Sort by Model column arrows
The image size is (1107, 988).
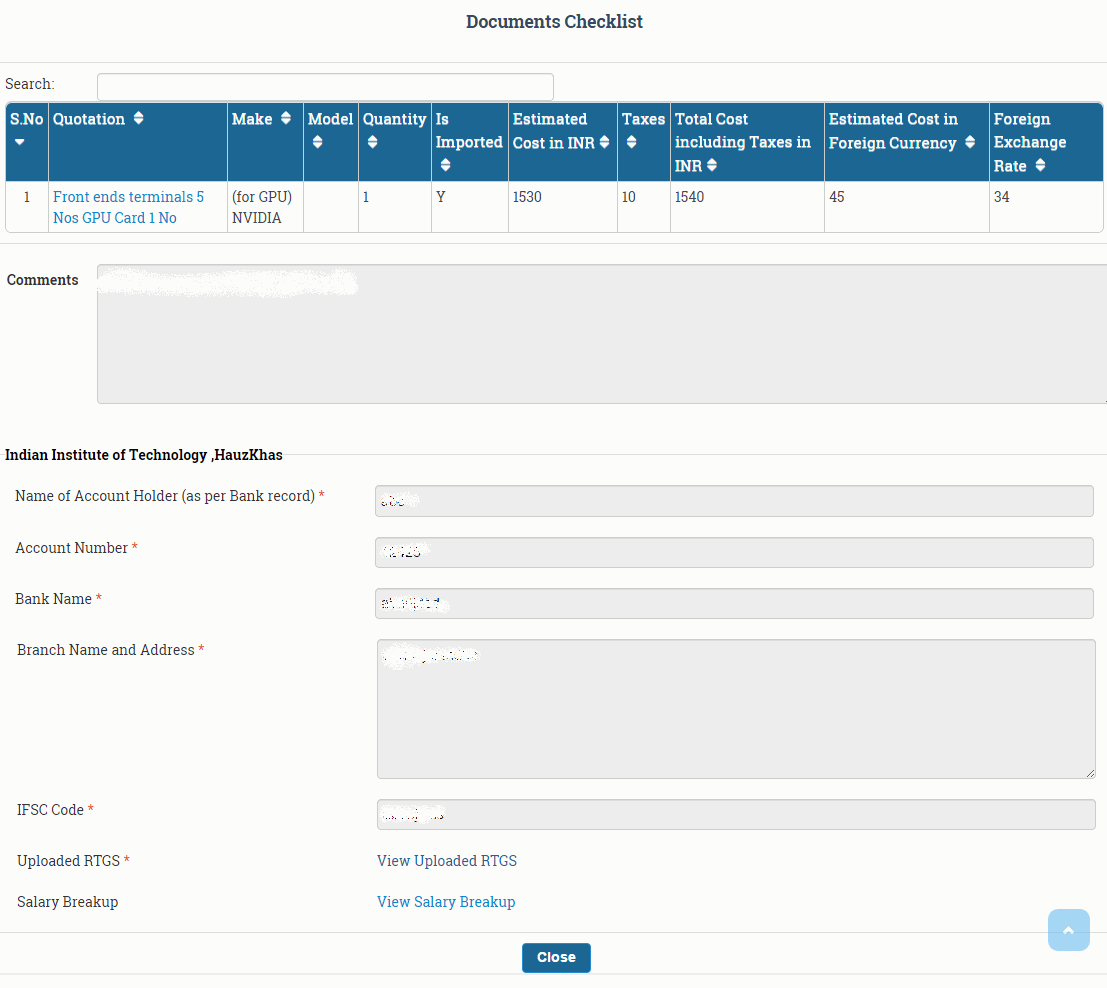pyautogui.click(x=317, y=143)
